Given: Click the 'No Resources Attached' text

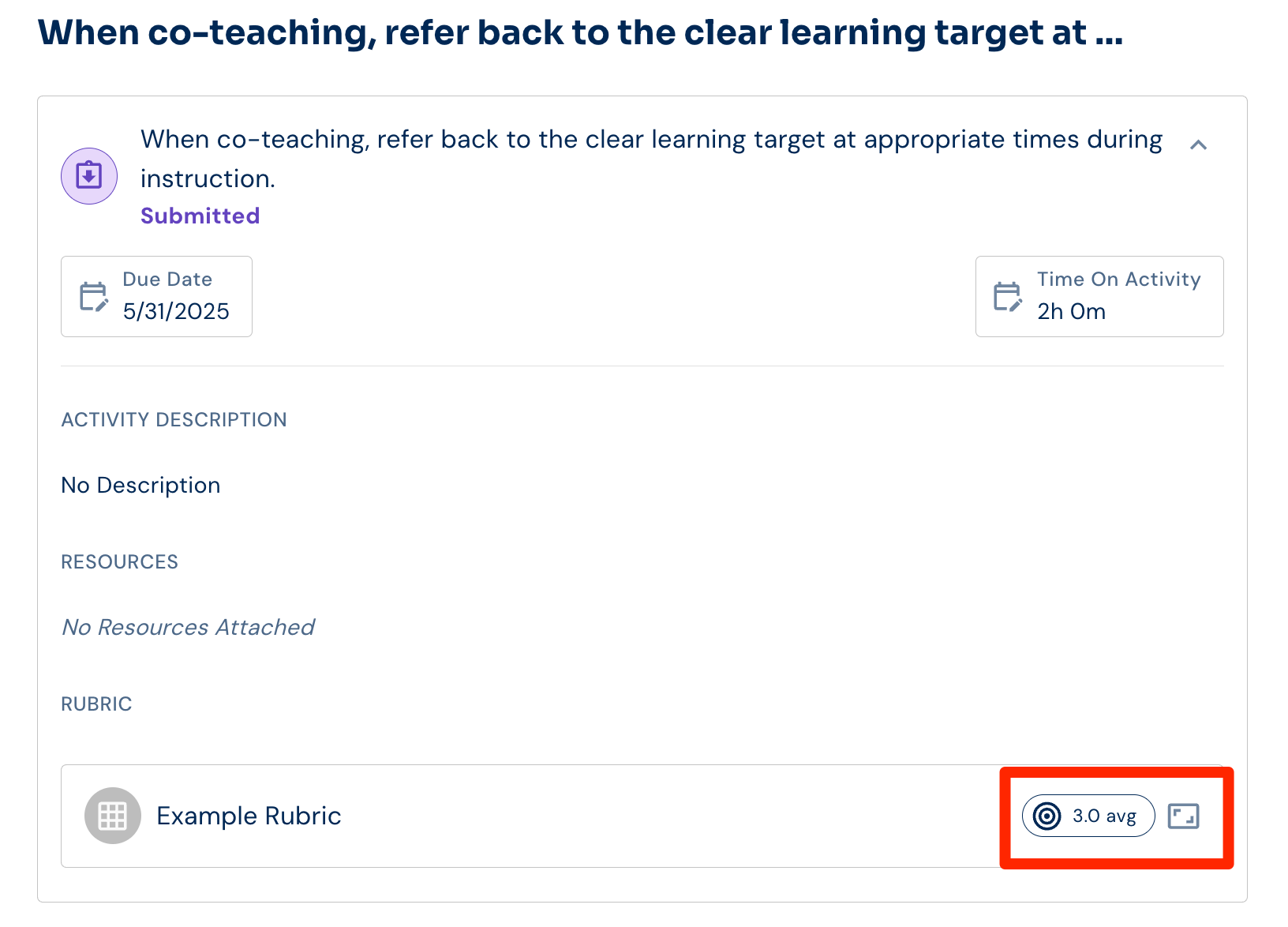Looking at the screenshot, I should click(188, 627).
